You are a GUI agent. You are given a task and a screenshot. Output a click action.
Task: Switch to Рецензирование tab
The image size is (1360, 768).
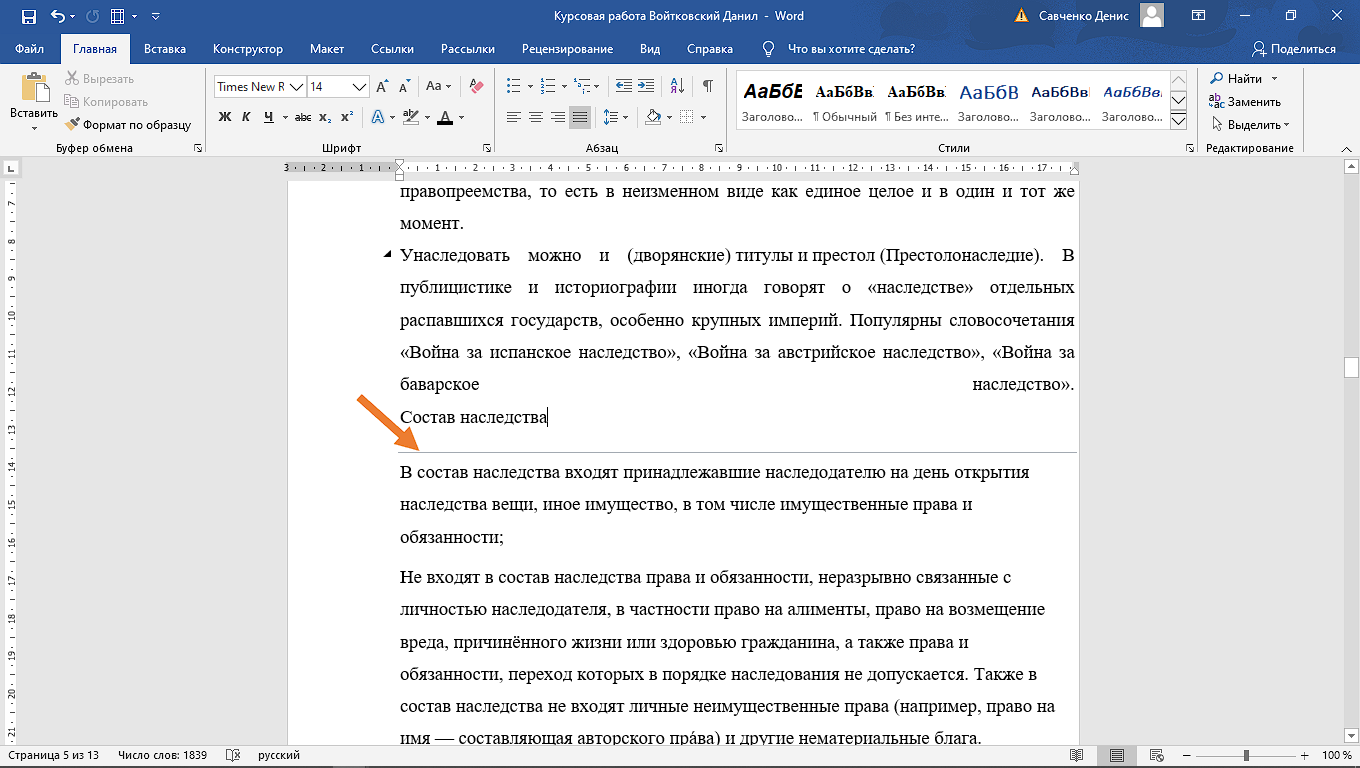click(x=567, y=48)
